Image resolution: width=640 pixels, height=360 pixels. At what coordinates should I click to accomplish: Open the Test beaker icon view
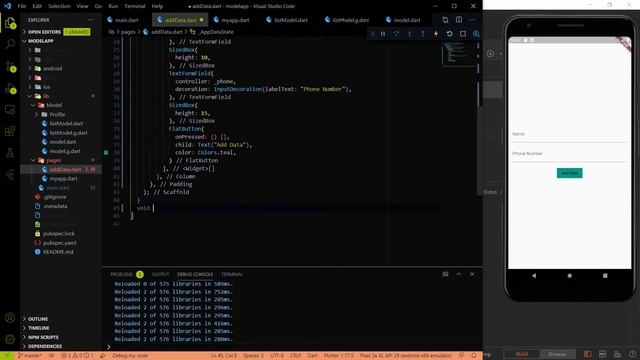click(x=10, y=153)
